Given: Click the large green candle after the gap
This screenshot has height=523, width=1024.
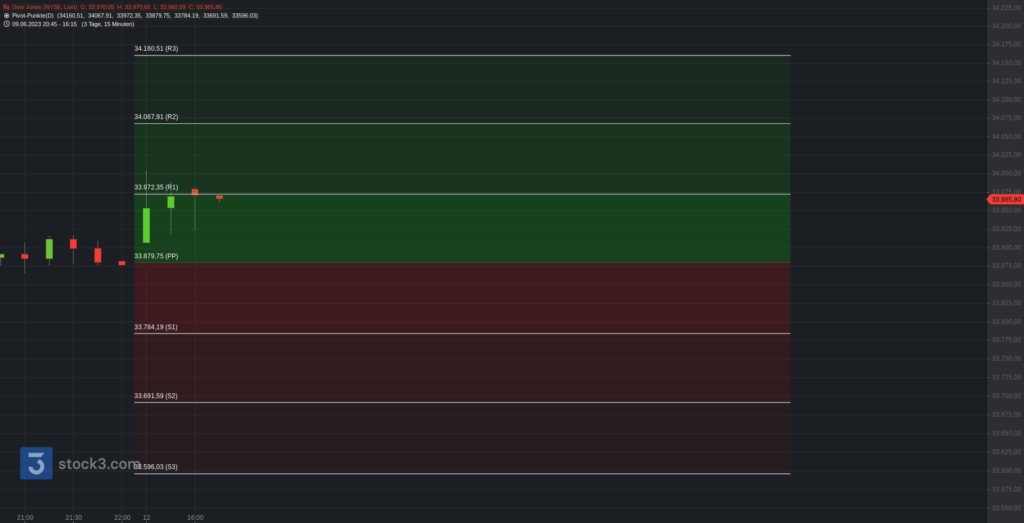Looking at the screenshot, I should (146, 225).
